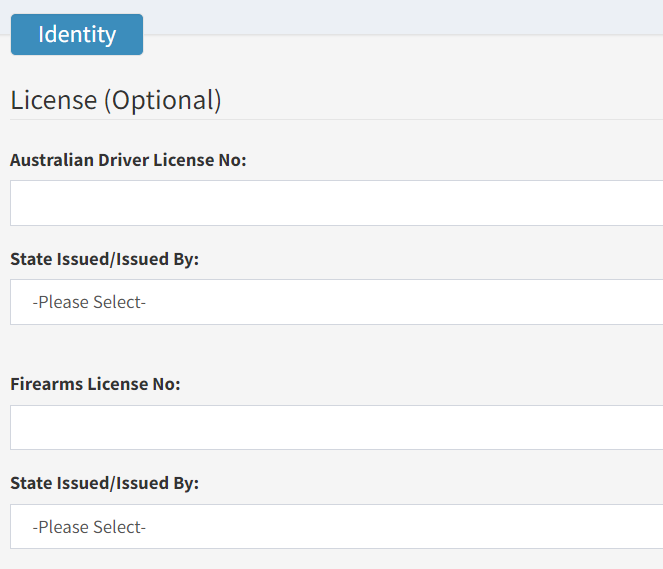Focus the Australian Driver License No input
This screenshot has width=663, height=569.
[337, 203]
